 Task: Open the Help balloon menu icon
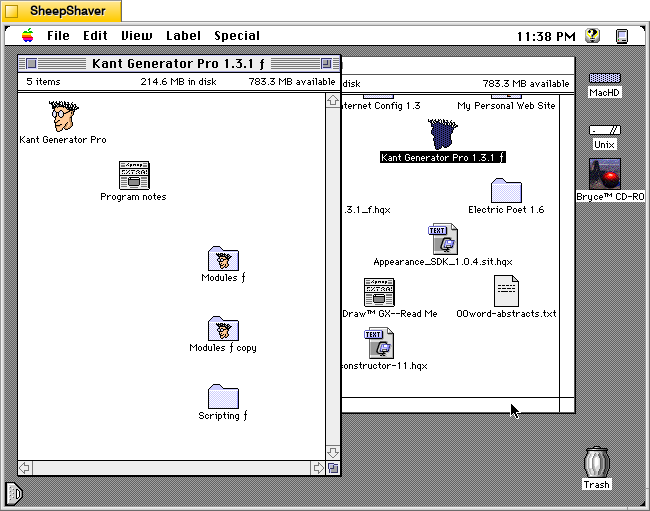click(593, 36)
